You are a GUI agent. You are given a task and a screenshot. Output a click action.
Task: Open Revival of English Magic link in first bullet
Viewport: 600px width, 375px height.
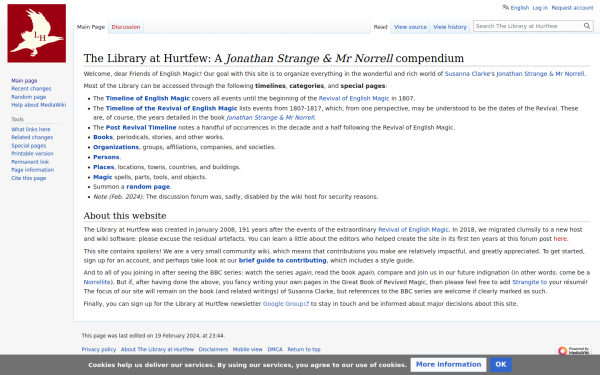click(x=354, y=98)
